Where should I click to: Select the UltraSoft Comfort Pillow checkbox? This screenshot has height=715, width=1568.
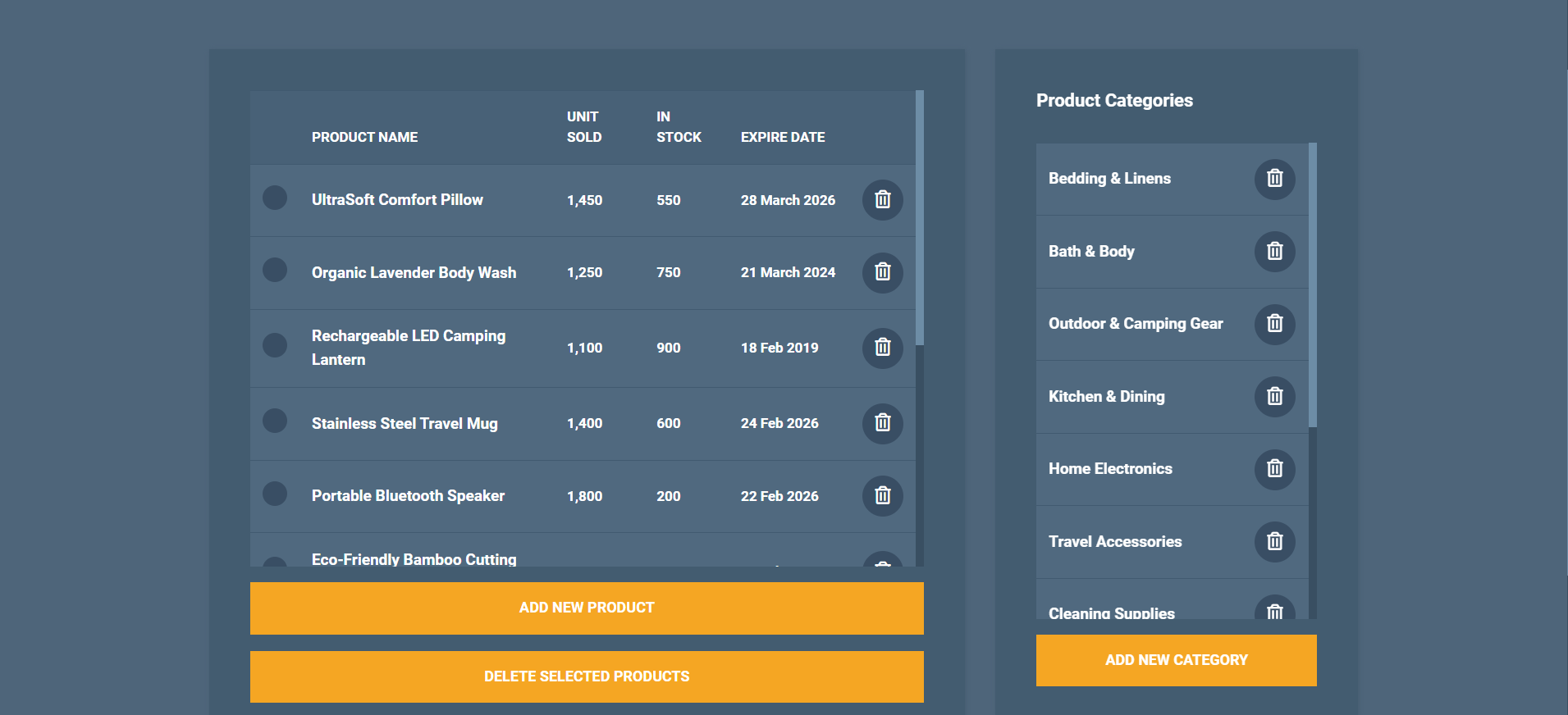tap(275, 198)
